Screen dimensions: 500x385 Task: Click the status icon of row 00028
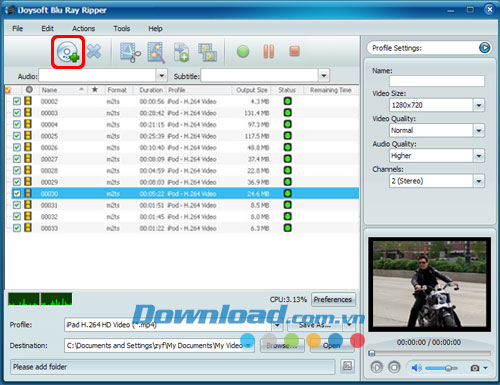click(287, 170)
